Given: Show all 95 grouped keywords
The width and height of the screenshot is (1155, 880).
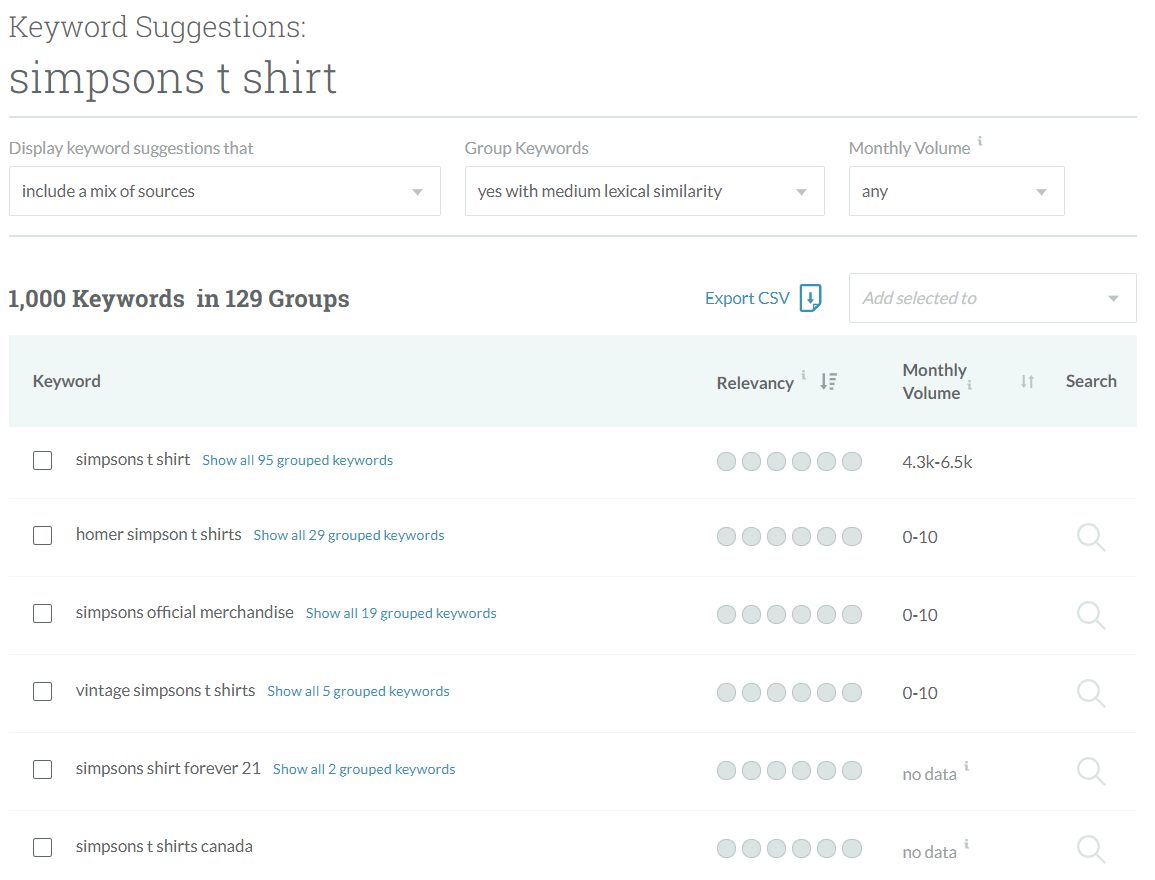Looking at the screenshot, I should (x=297, y=461).
